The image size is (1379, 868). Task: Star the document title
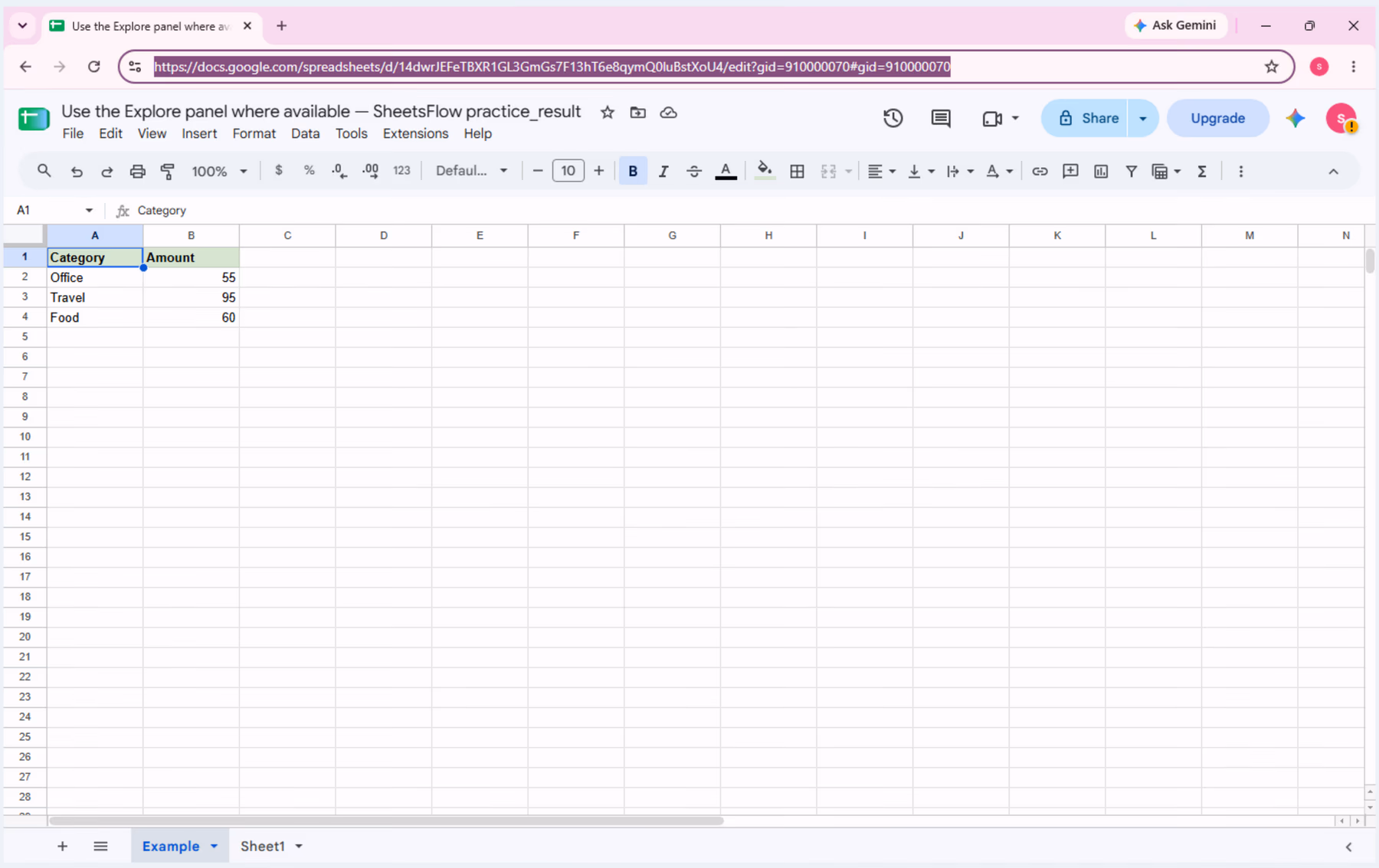608,113
